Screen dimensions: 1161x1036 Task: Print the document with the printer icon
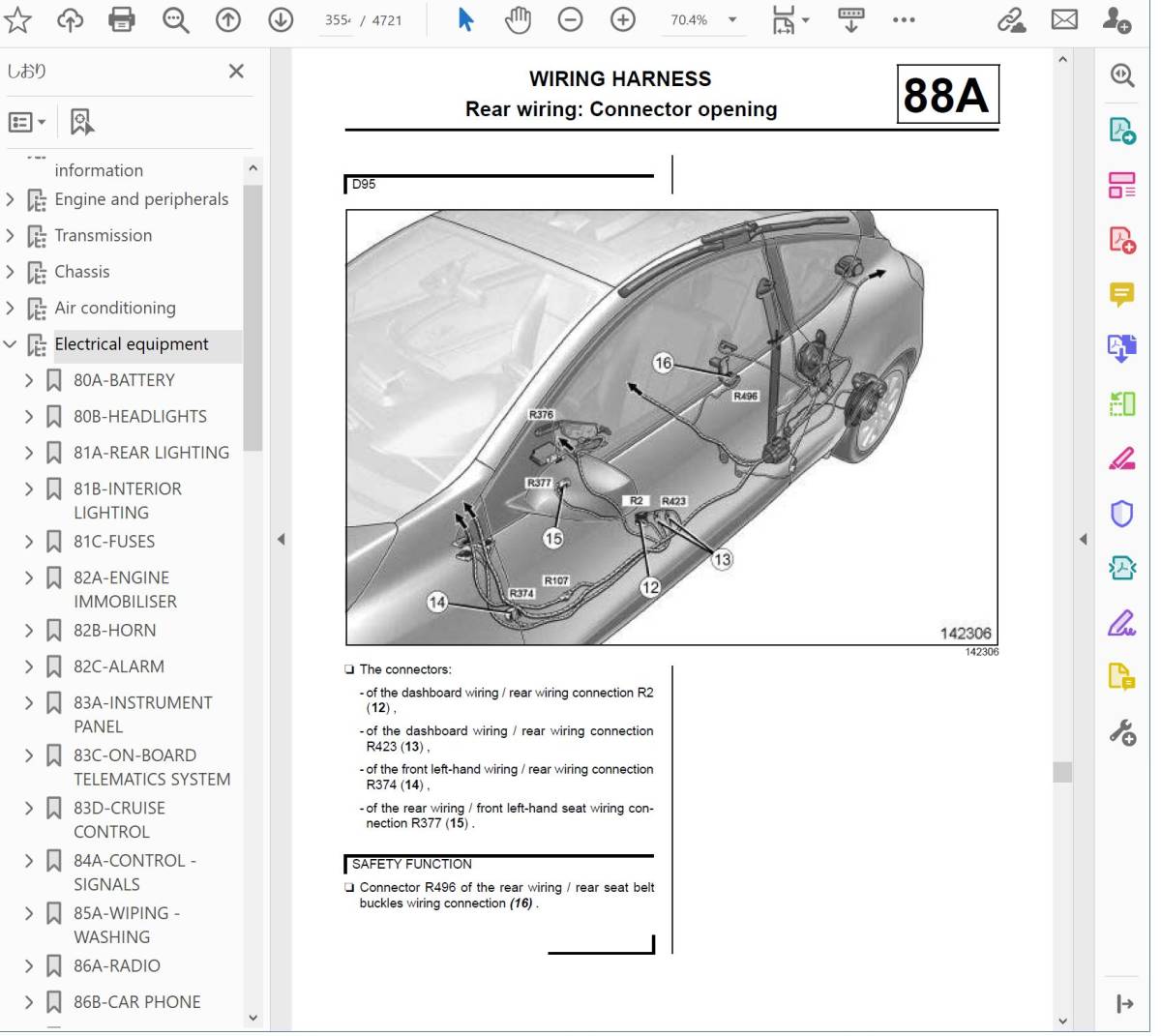click(x=122, y=19)
